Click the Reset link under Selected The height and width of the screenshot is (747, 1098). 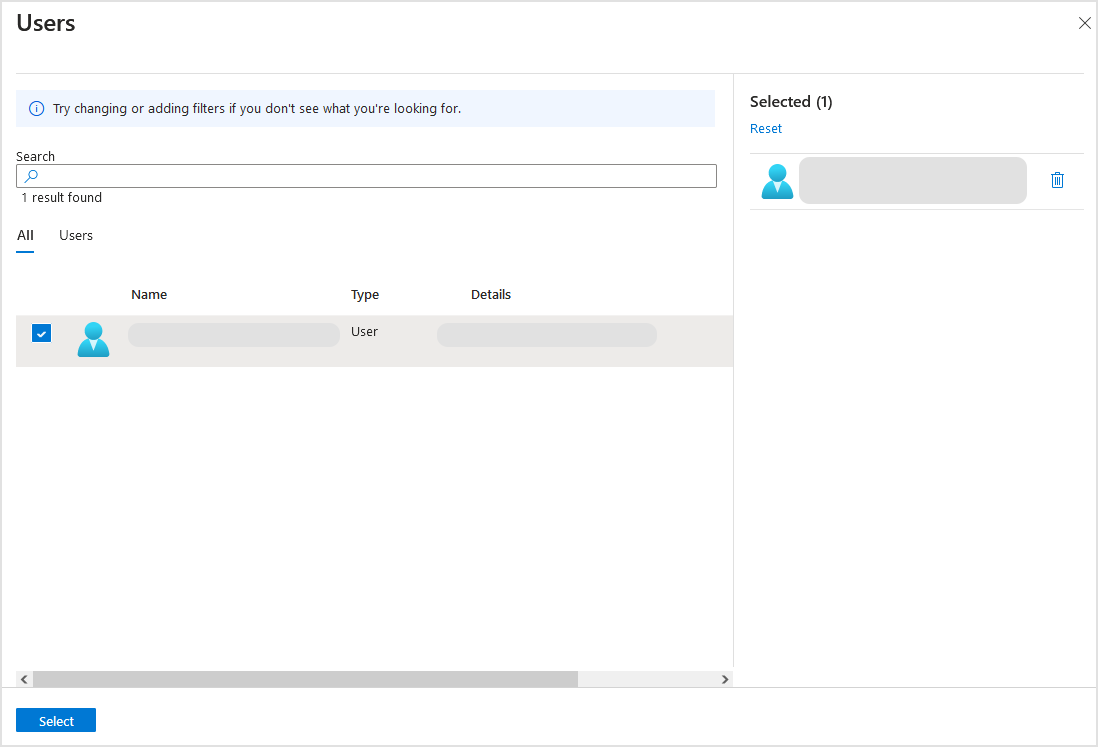tap(766, 128)
